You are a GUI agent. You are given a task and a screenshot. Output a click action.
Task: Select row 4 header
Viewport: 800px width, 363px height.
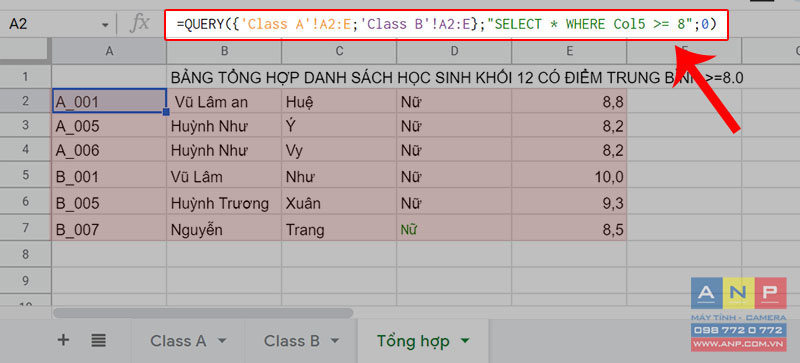[x=26, y=150]
